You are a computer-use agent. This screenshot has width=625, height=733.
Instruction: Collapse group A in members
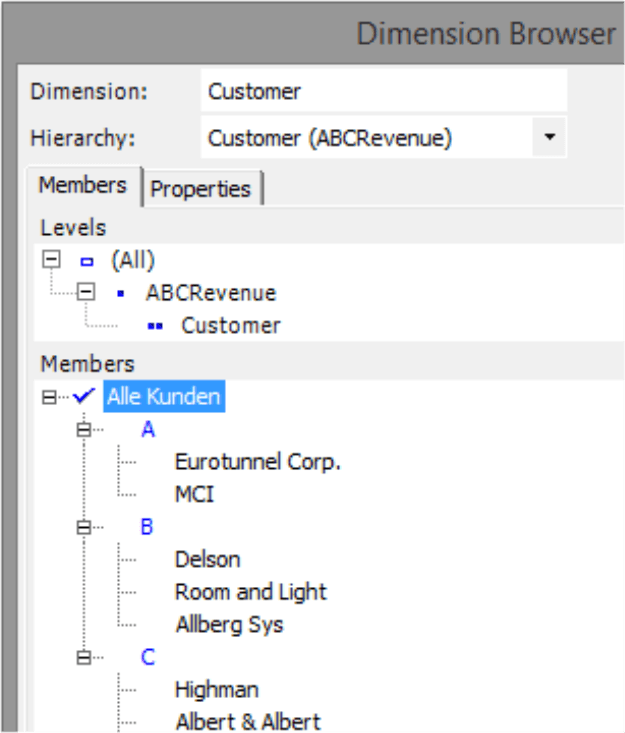(84, 429)
